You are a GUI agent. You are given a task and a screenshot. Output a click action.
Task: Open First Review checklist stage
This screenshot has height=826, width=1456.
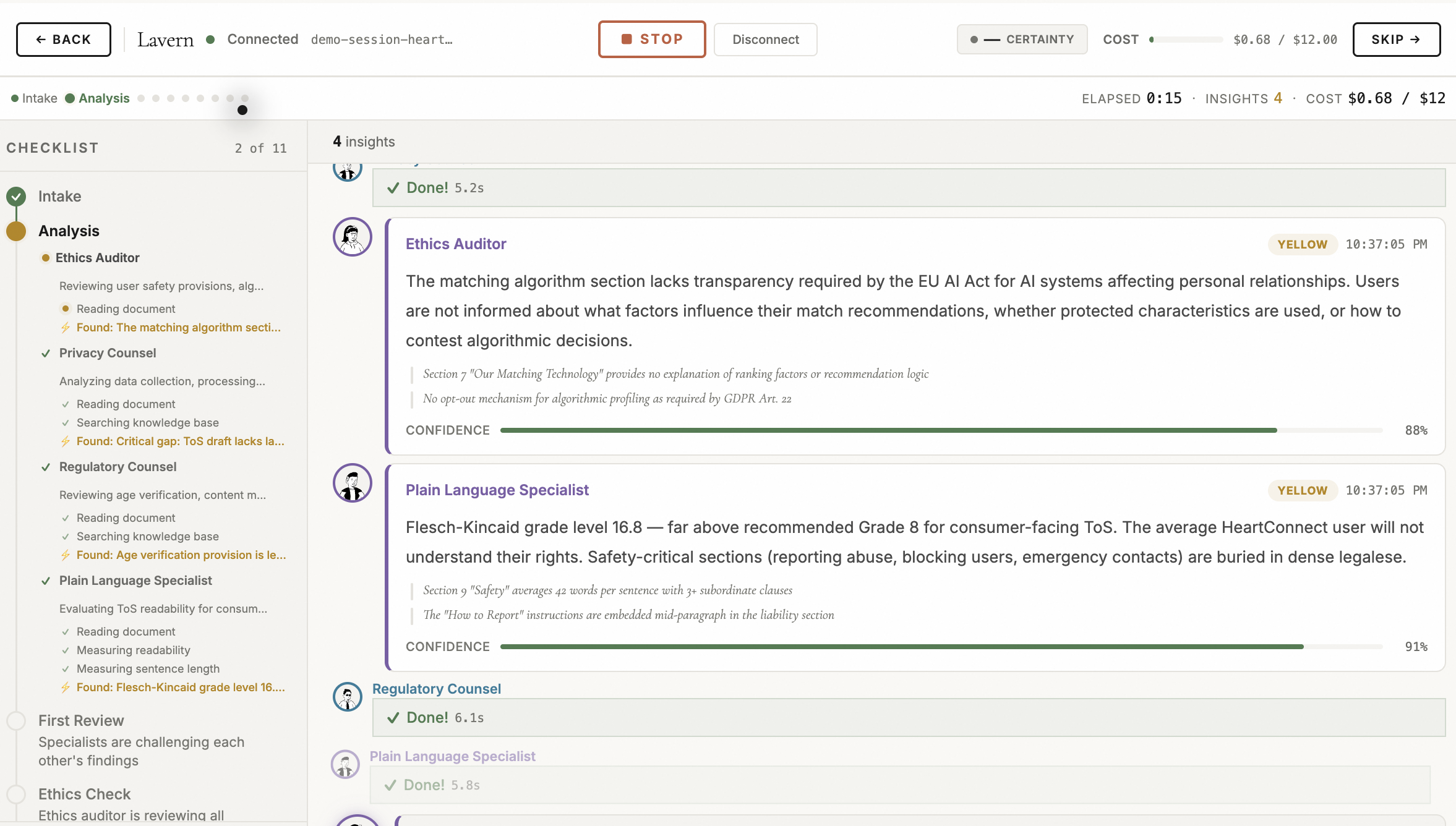coord(81,721)
